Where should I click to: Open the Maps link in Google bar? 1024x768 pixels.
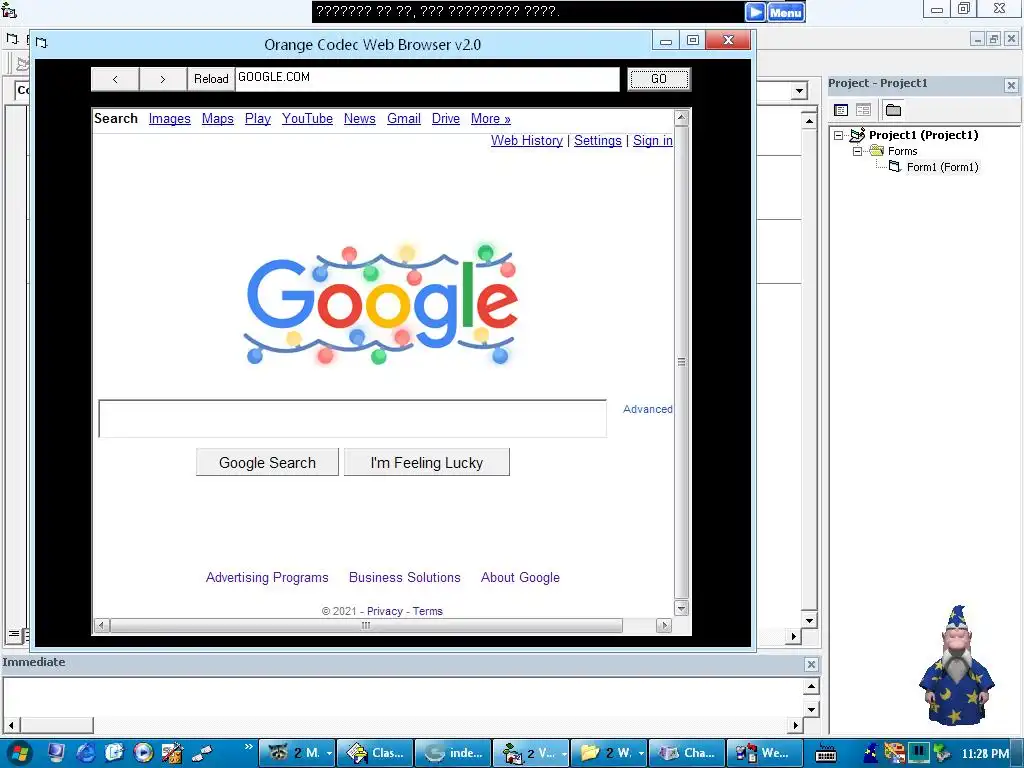tap(217, 118)
